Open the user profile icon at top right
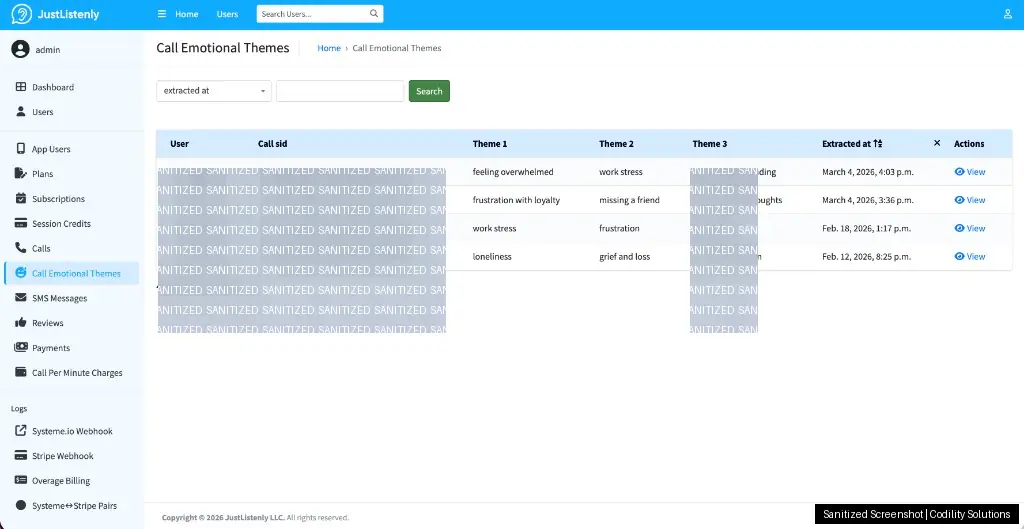1024x529 pixels. [1008, 14]
